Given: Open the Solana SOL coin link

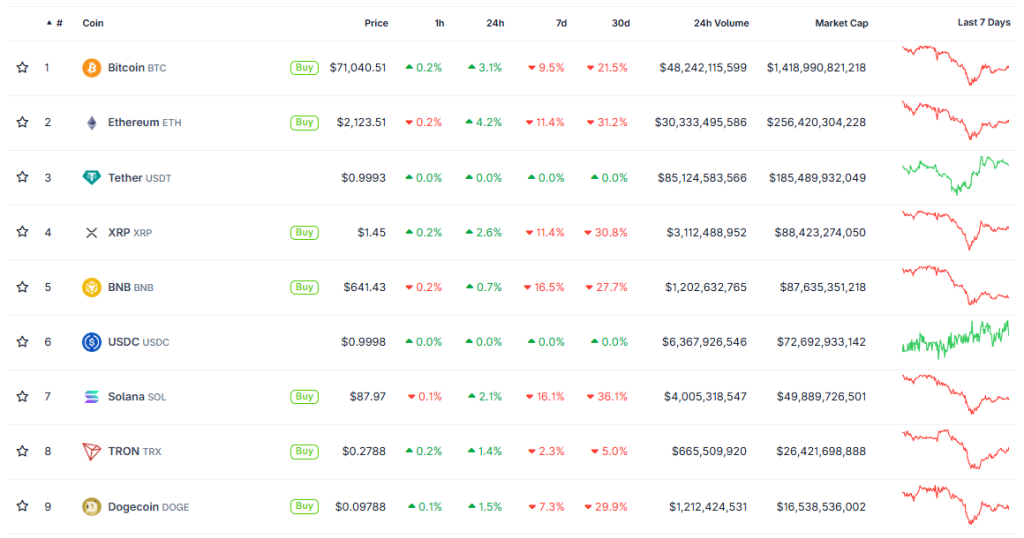Looking at the screenshot, I should 137,397.
